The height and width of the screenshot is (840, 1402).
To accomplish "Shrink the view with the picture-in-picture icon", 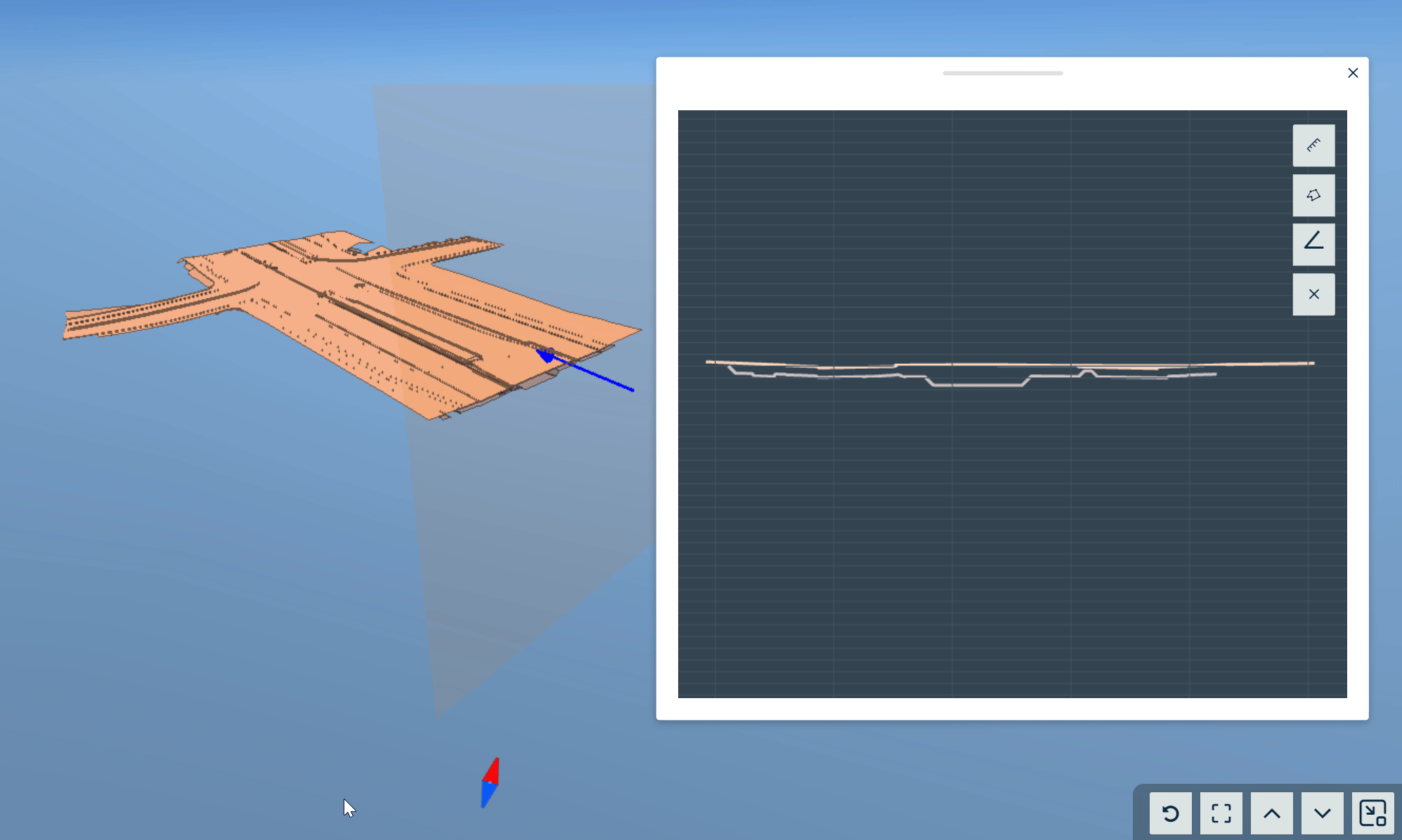I will 1372,813.
